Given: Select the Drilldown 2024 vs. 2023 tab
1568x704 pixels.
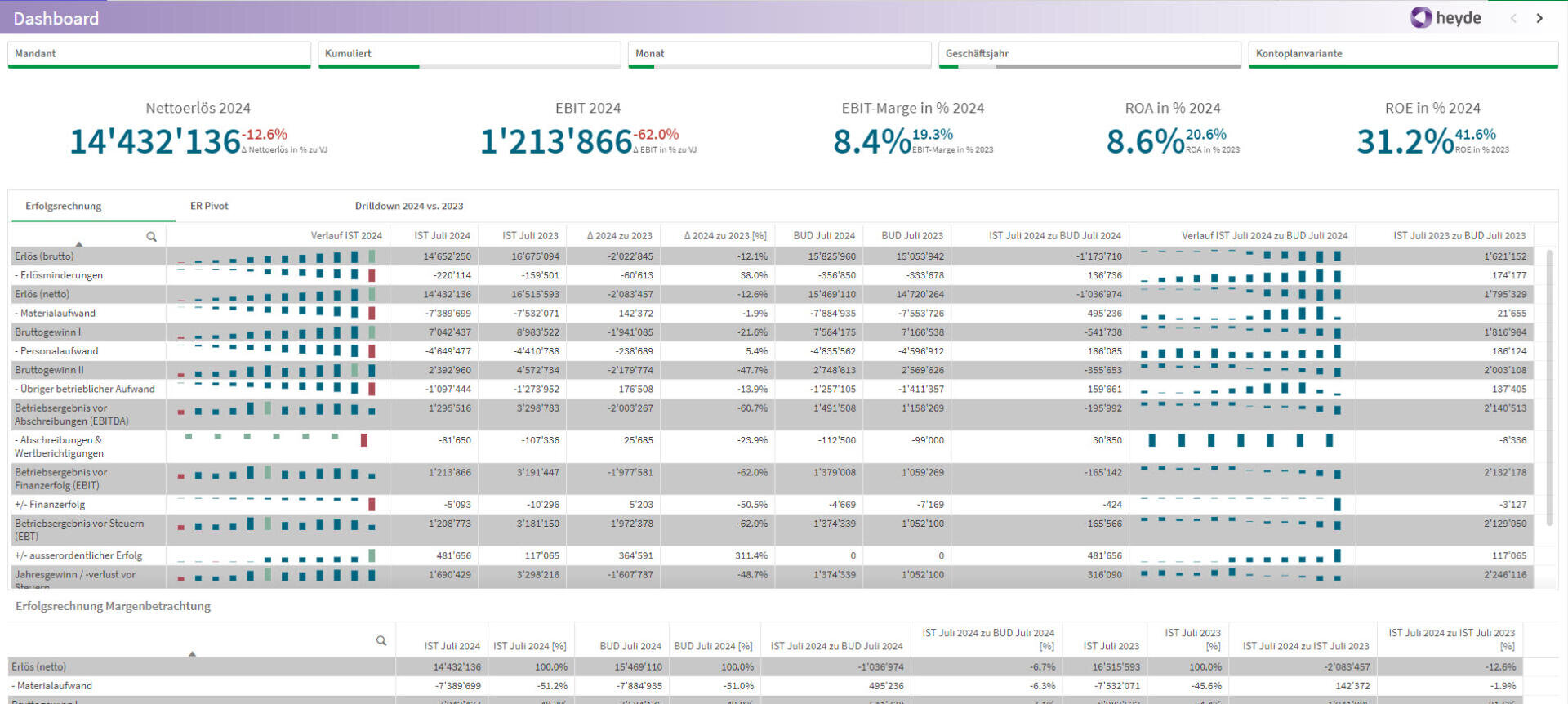Looking at the screenshot, I should pyautogui.click(x=408, y=206).
